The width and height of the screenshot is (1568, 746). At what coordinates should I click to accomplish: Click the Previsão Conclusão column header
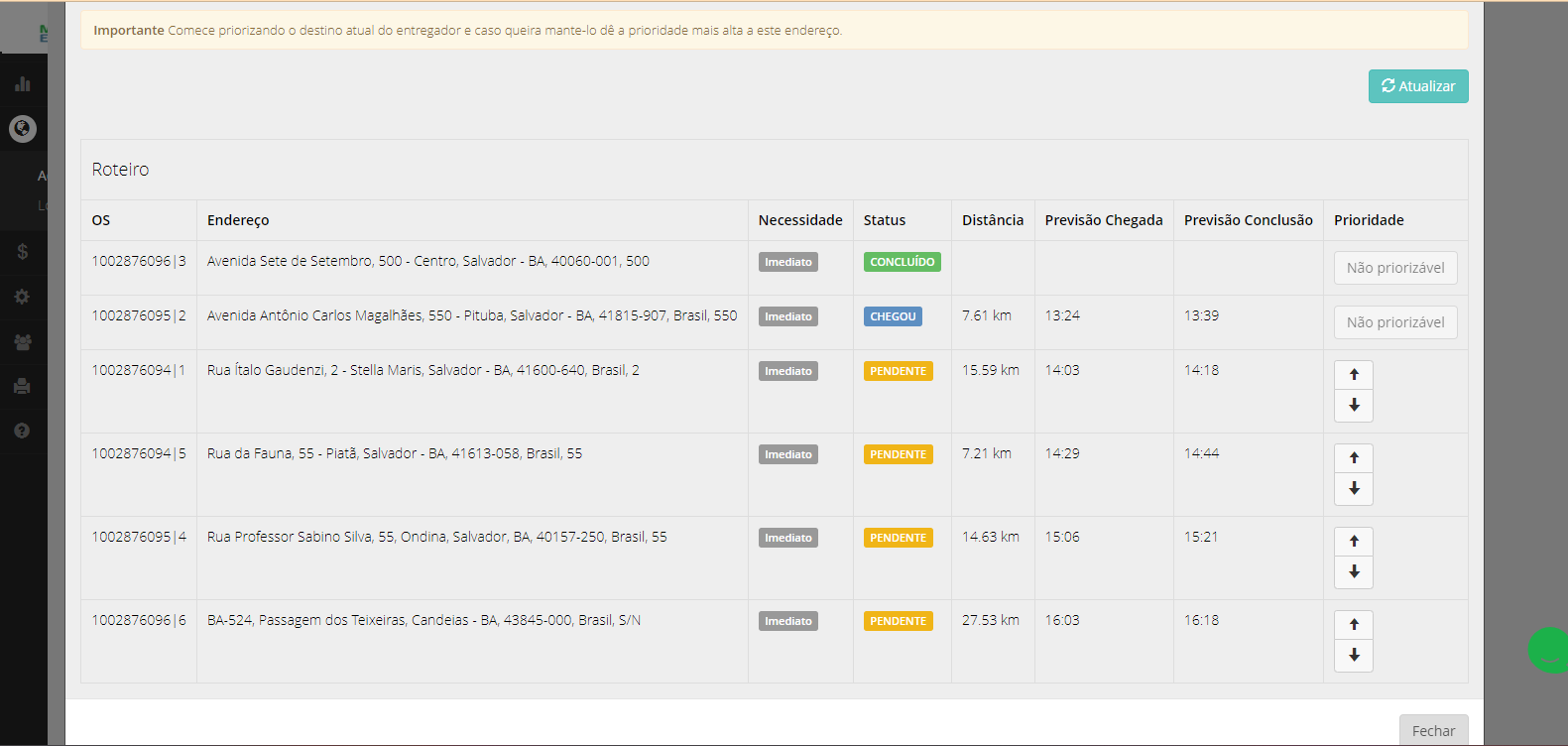pos(1249,220)
